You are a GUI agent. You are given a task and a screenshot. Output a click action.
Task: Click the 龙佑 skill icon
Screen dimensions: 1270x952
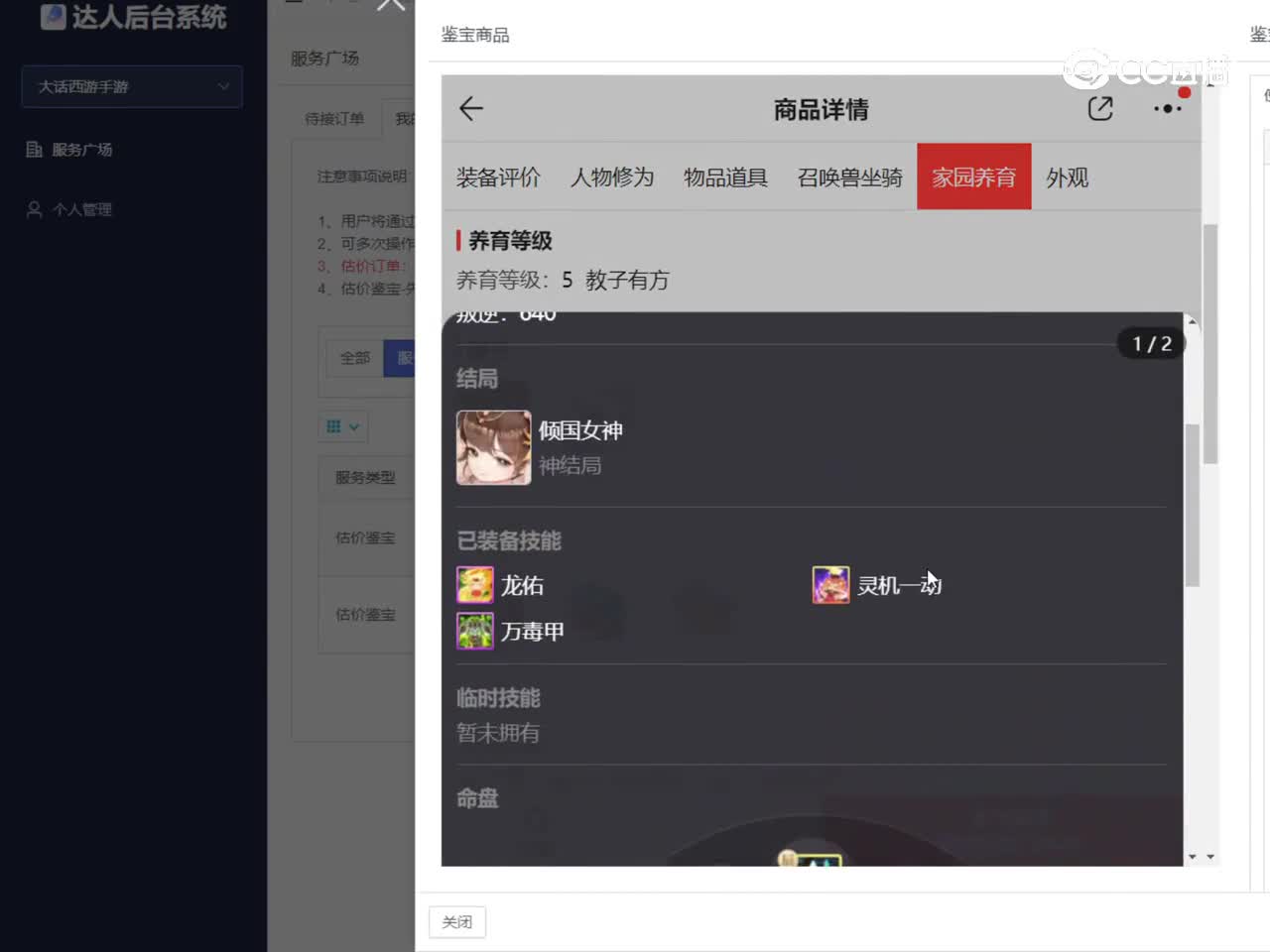coord(475,585)
